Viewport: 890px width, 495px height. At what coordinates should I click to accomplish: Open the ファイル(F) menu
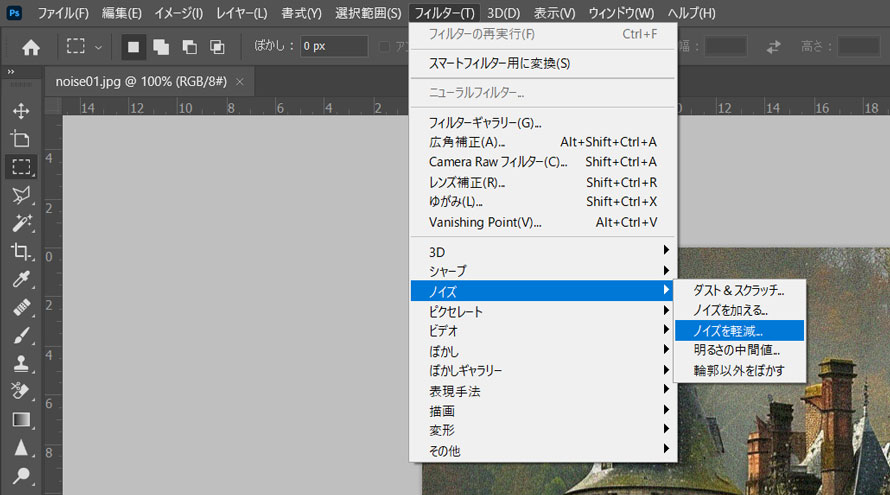click(x=63, y=12)
